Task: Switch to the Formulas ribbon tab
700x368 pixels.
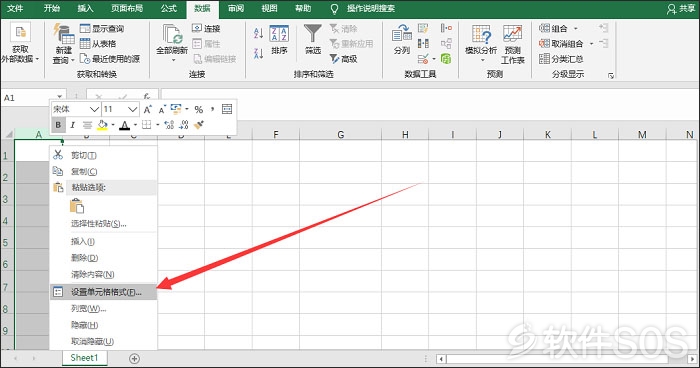Action: click(x=169, y=8)
